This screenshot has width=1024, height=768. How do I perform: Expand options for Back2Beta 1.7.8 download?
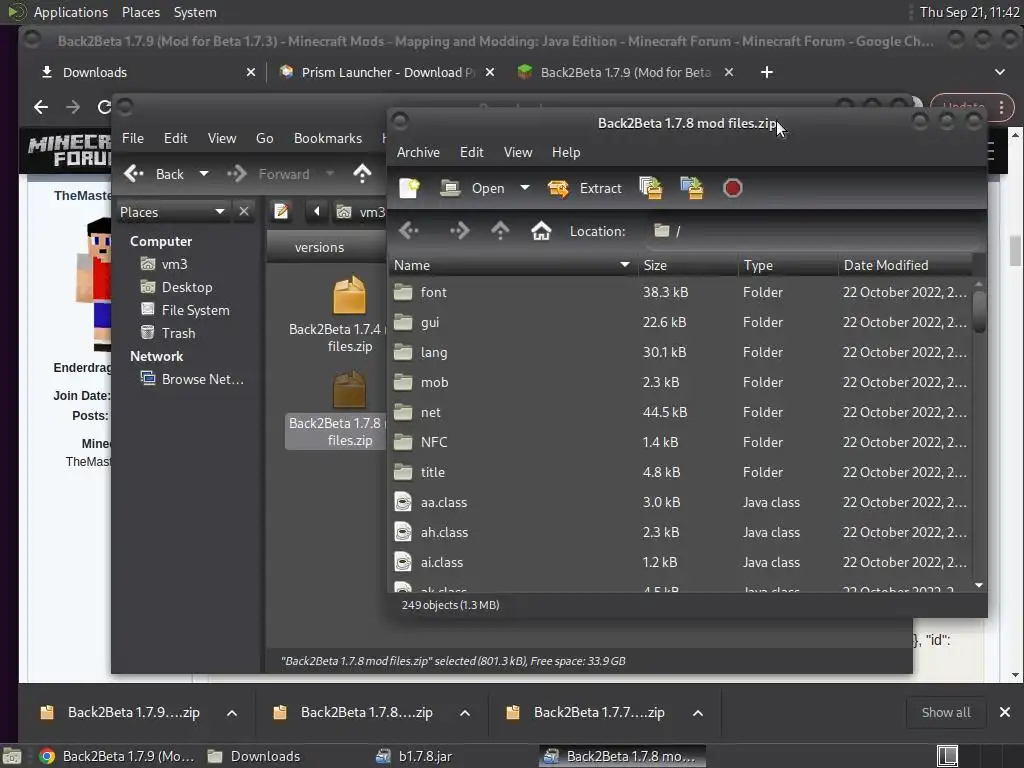click(x=465, y=712)
